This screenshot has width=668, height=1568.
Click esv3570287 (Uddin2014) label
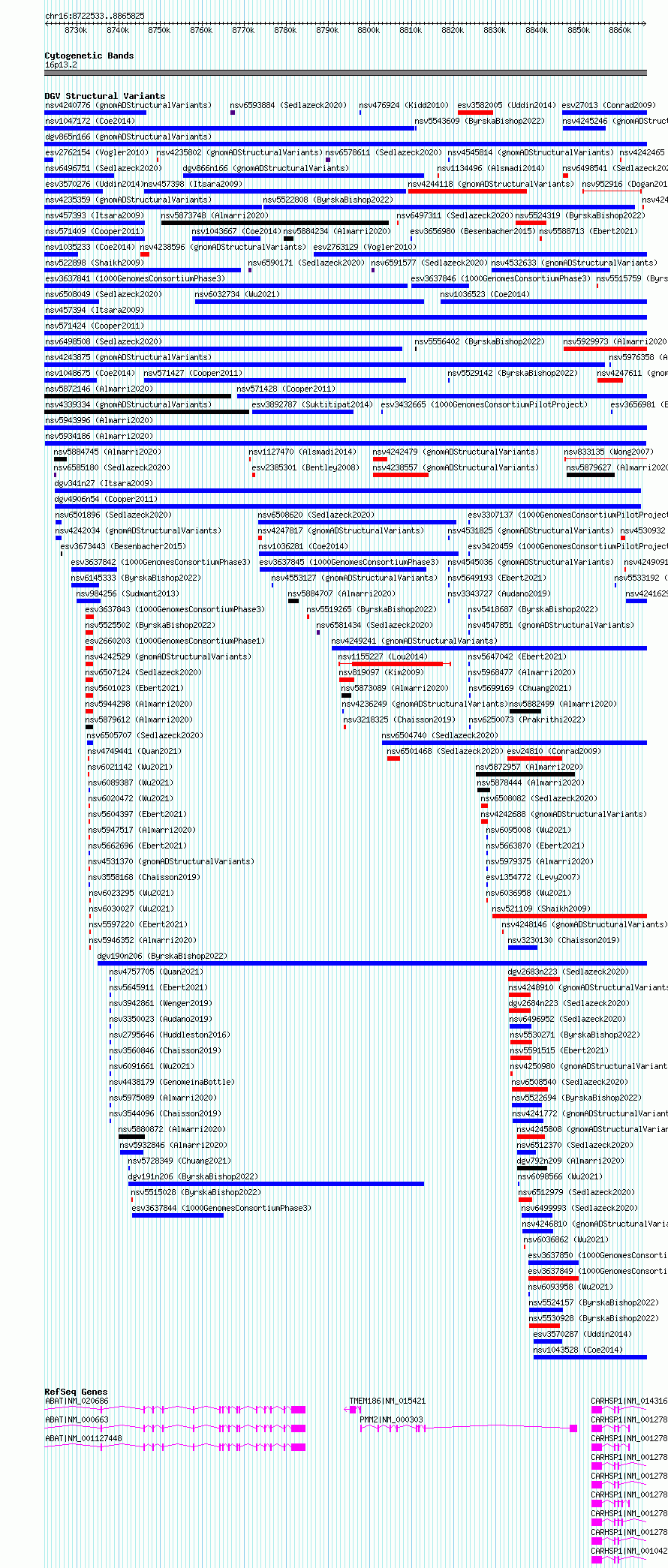click(583, 1334)
